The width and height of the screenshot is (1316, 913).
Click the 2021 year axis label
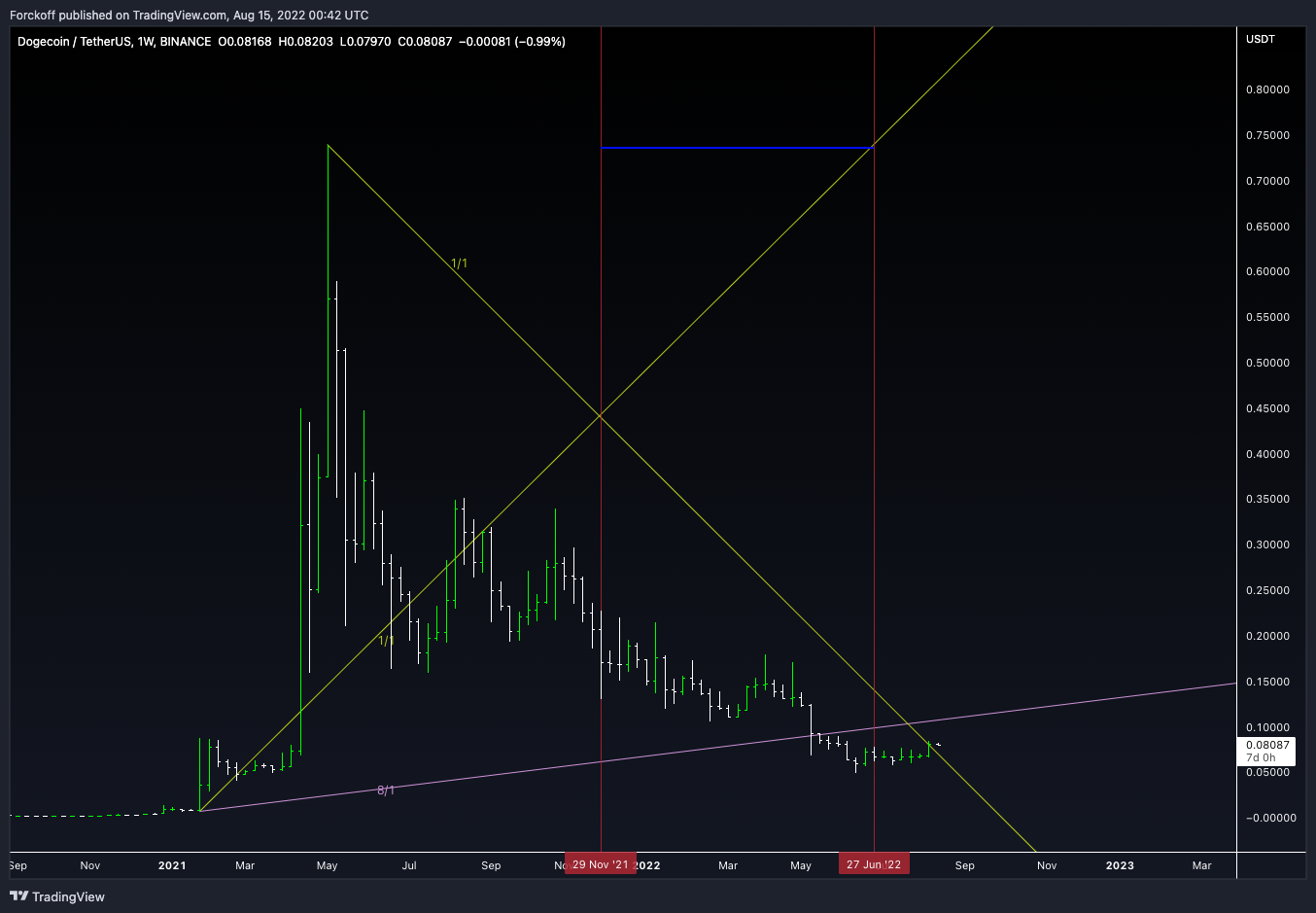point(171,865)
